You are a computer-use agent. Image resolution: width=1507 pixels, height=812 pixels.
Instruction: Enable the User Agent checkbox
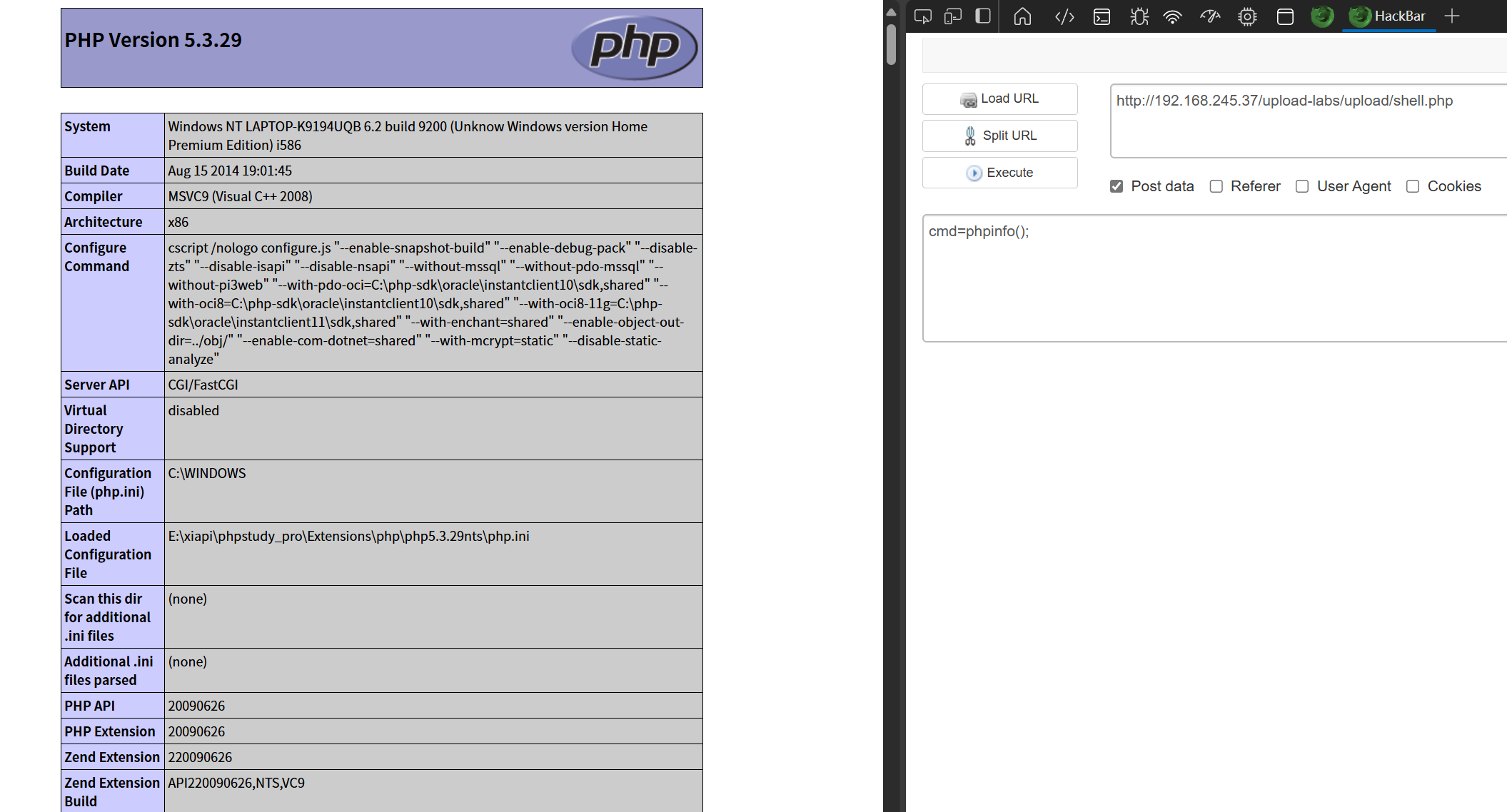(1302, 186)
